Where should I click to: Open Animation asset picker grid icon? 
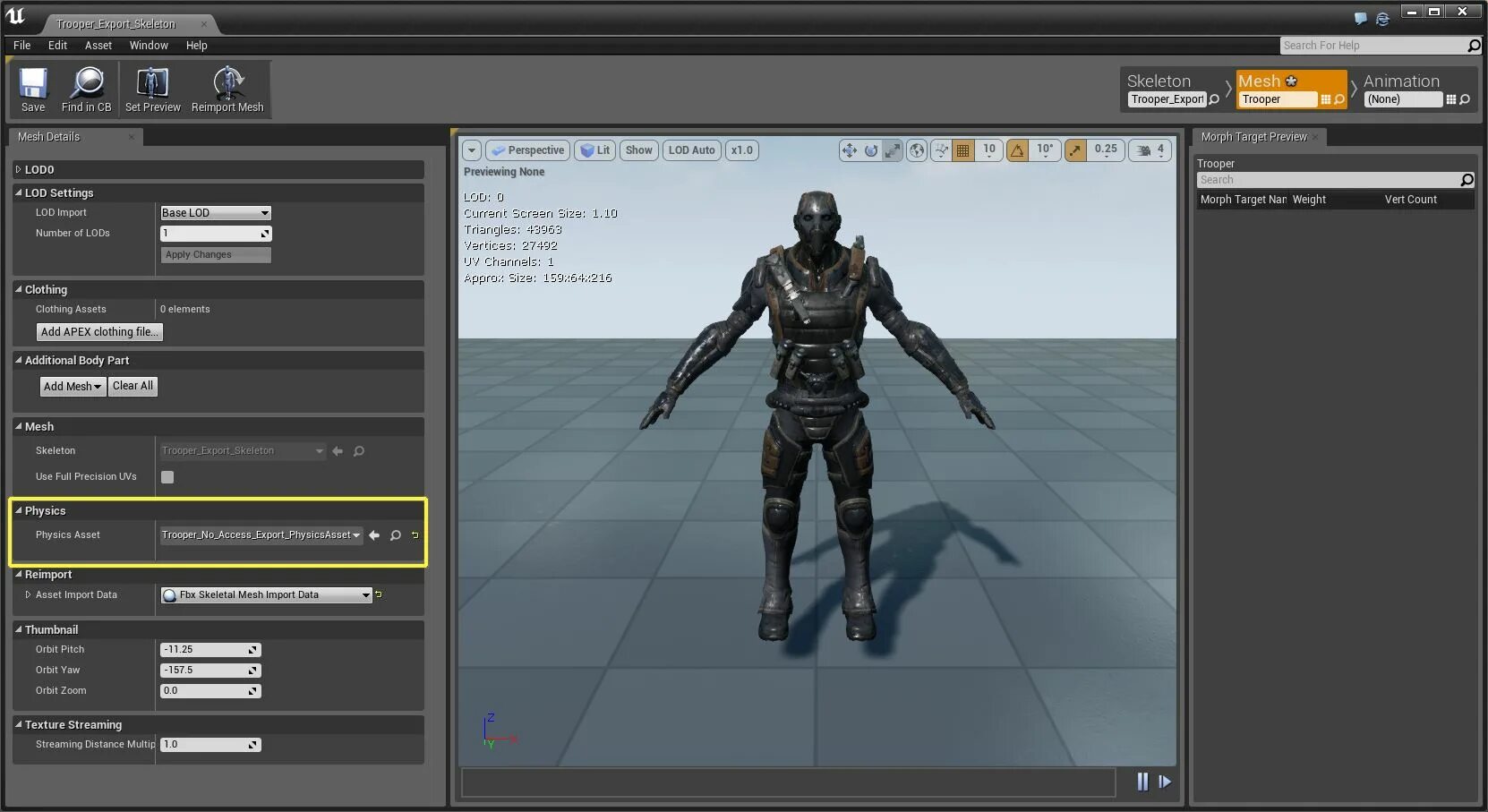[x=1451, y=99]
